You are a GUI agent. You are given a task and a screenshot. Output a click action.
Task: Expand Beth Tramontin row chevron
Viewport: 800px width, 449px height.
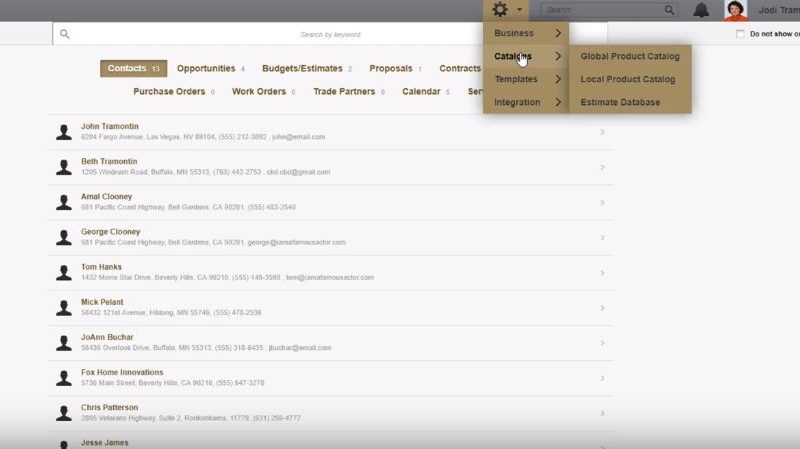602,167
